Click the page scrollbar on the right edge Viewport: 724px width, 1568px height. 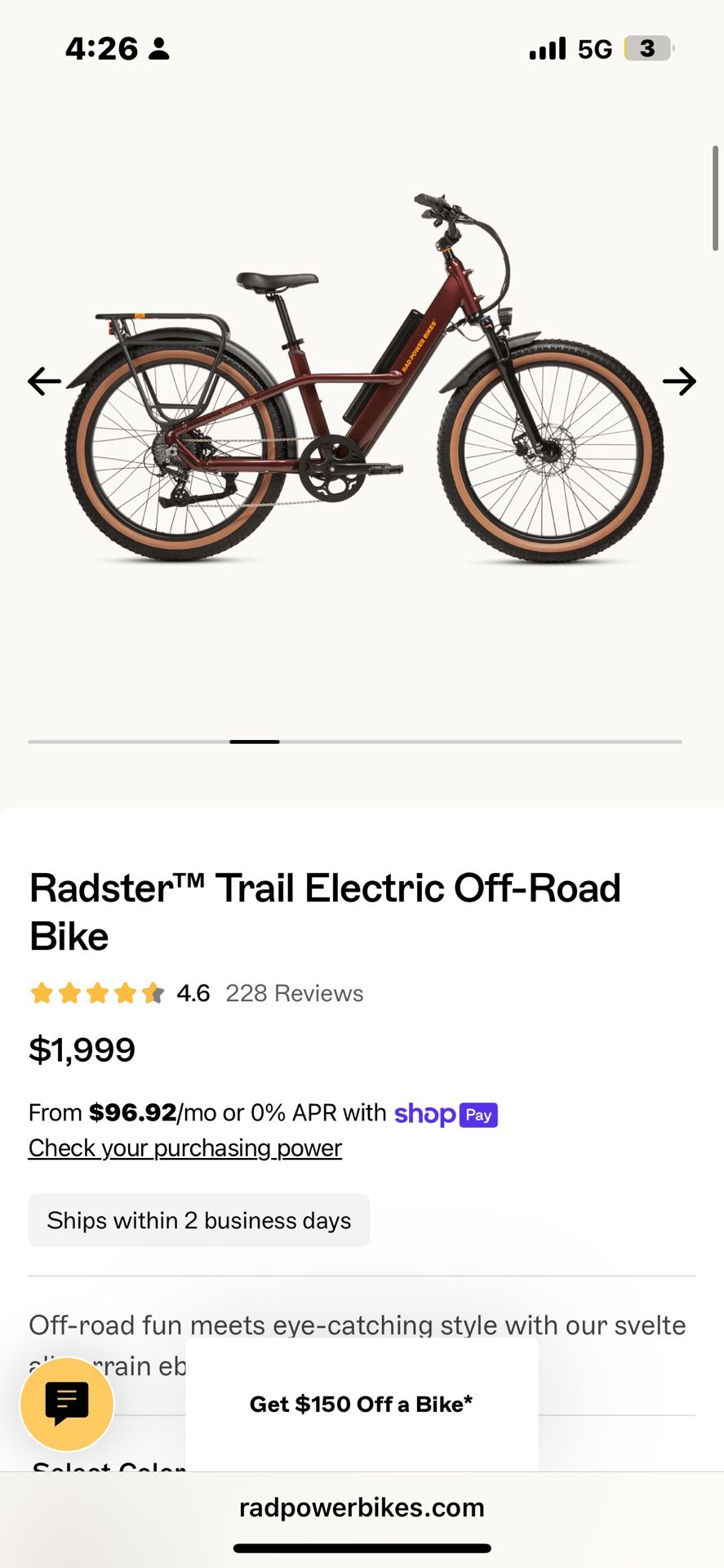click(715, 198)
